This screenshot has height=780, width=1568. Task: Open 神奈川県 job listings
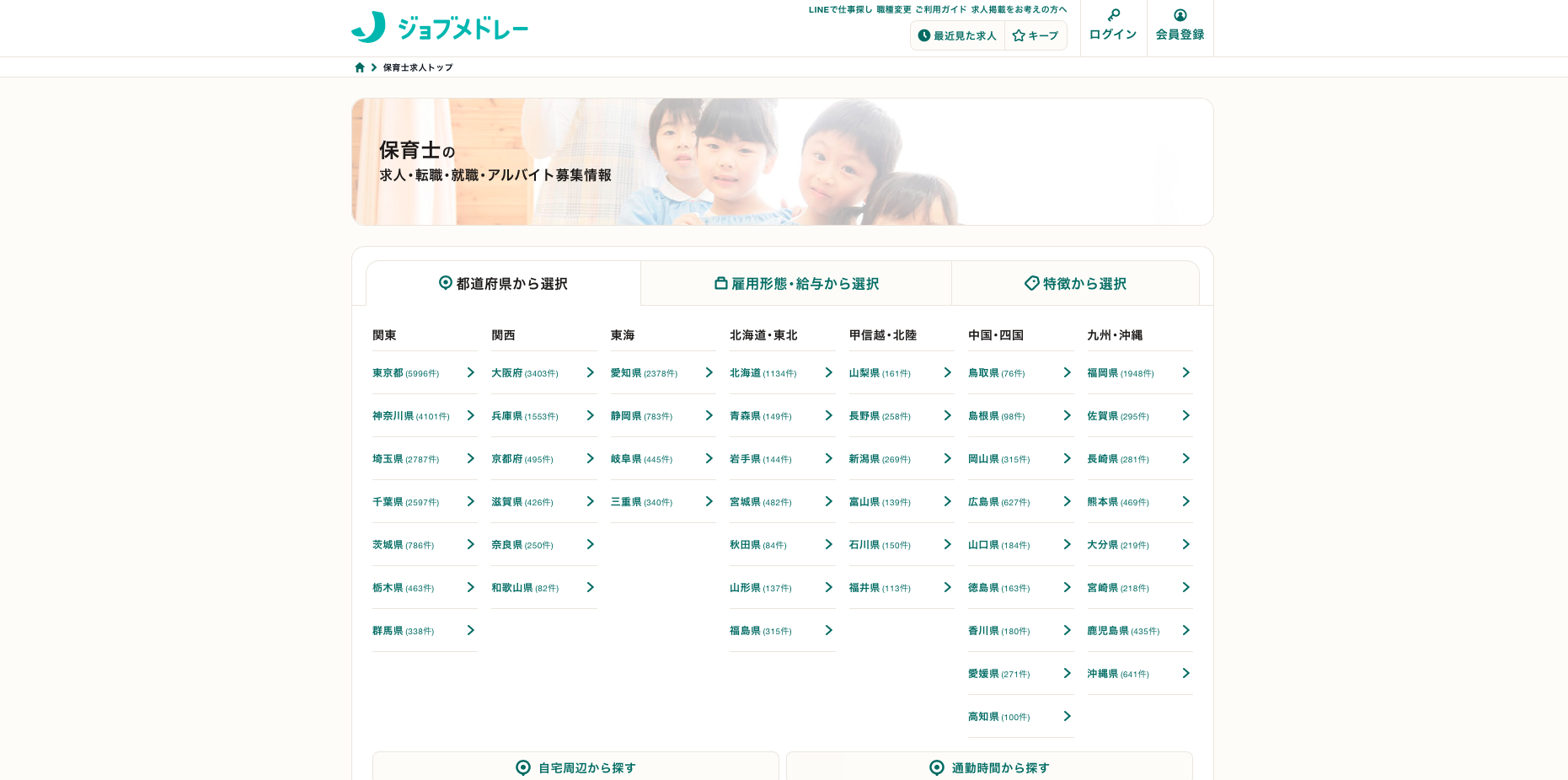393,416
